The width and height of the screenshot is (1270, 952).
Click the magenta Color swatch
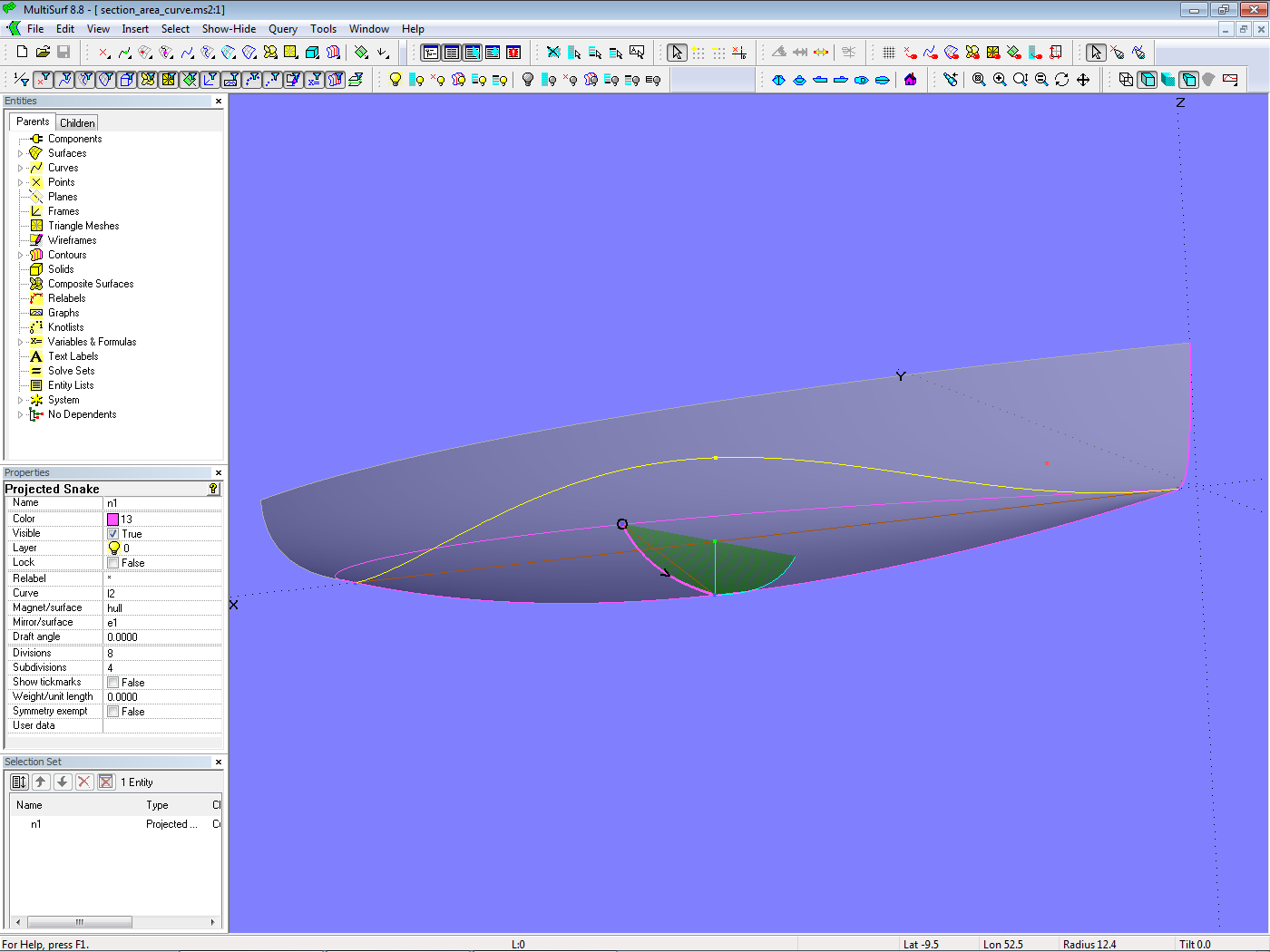click(113, 520)
